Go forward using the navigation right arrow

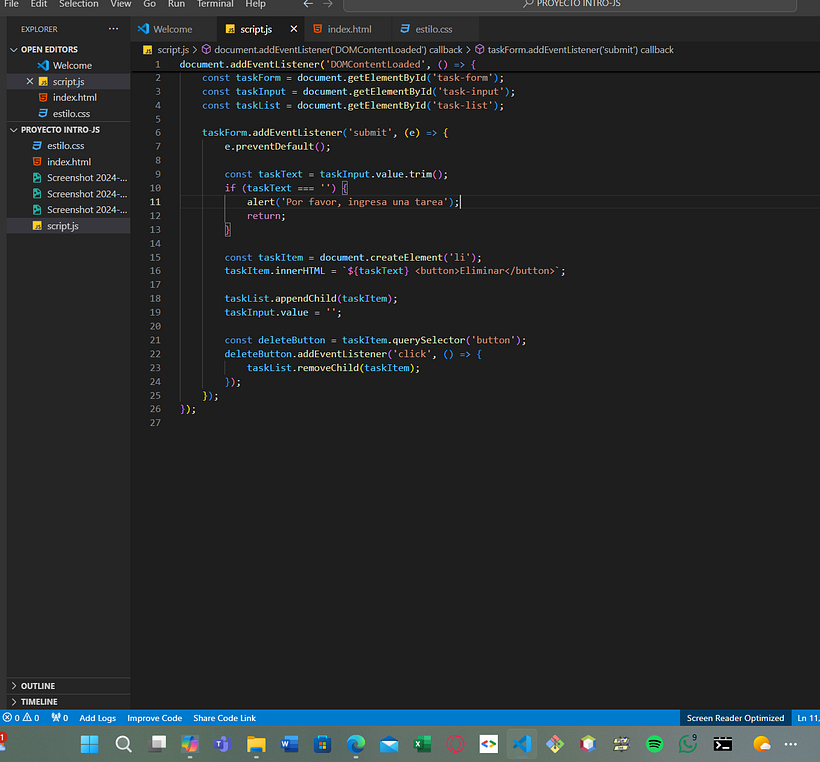tap(328, 4)
